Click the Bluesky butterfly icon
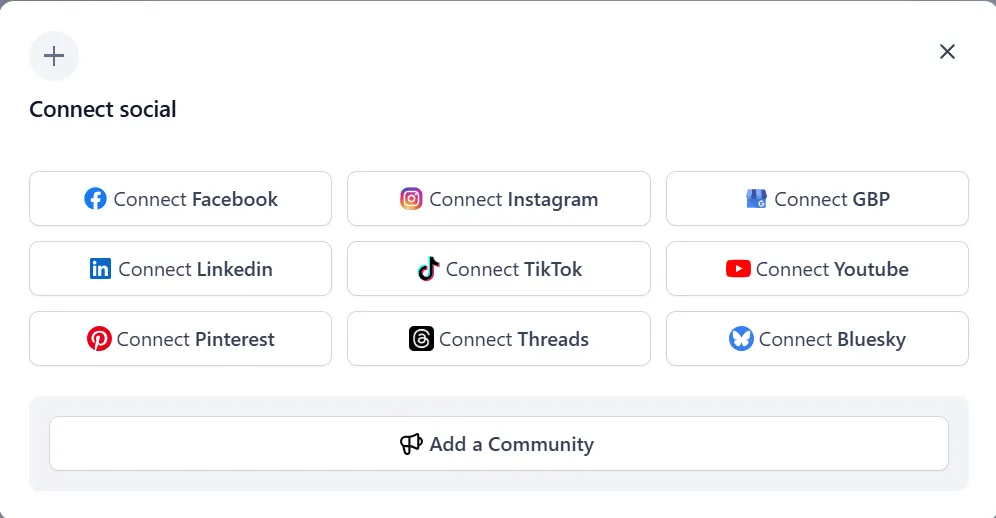 click(x=741, y=339)
